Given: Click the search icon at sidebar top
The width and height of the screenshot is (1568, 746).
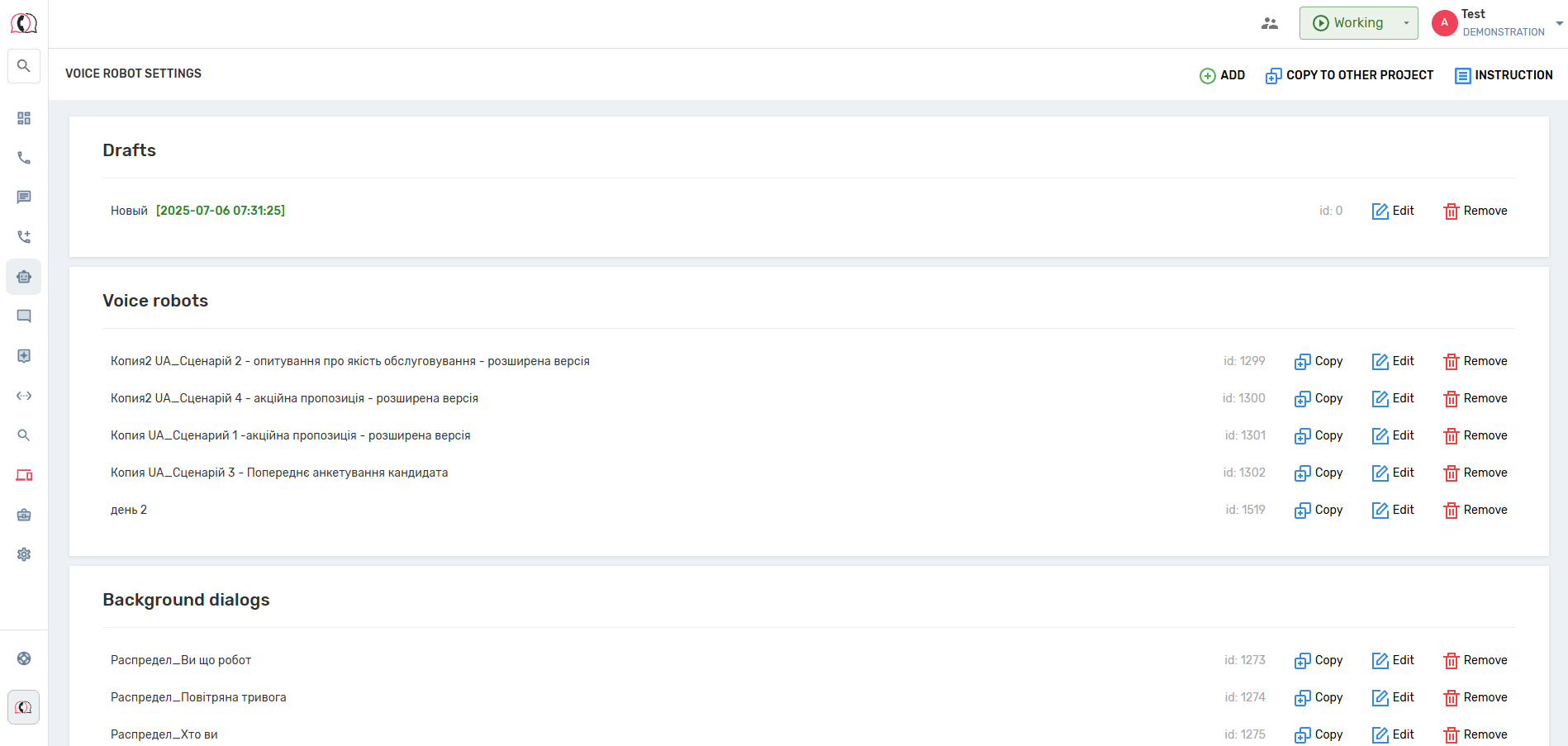Looking at the screenshot, I should pos(24,66).
